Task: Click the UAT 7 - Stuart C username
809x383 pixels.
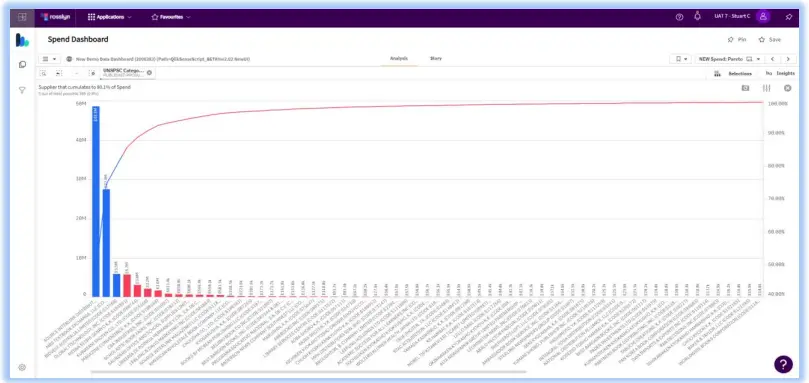Action: (x=732, y=17)
